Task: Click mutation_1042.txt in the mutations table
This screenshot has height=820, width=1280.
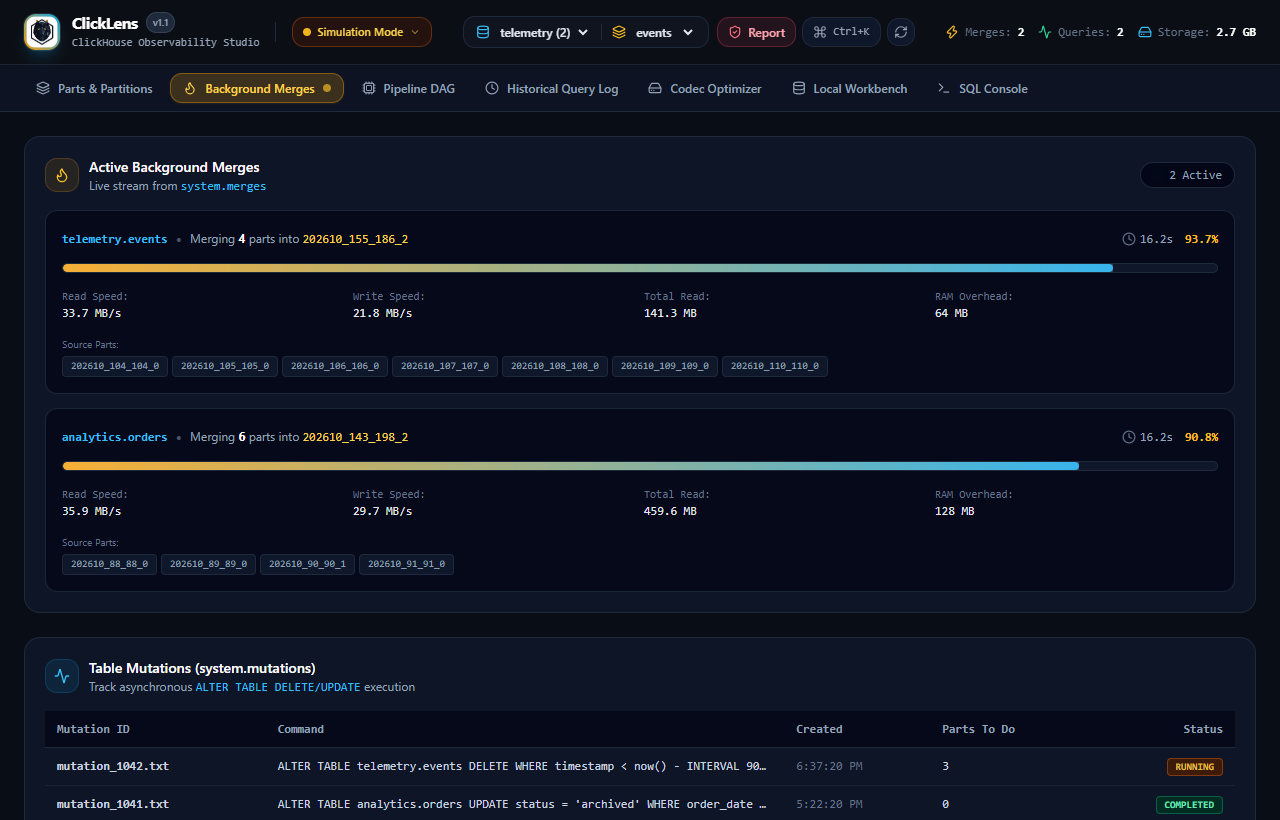Action: pyautogui.click(x=113, y=766)
